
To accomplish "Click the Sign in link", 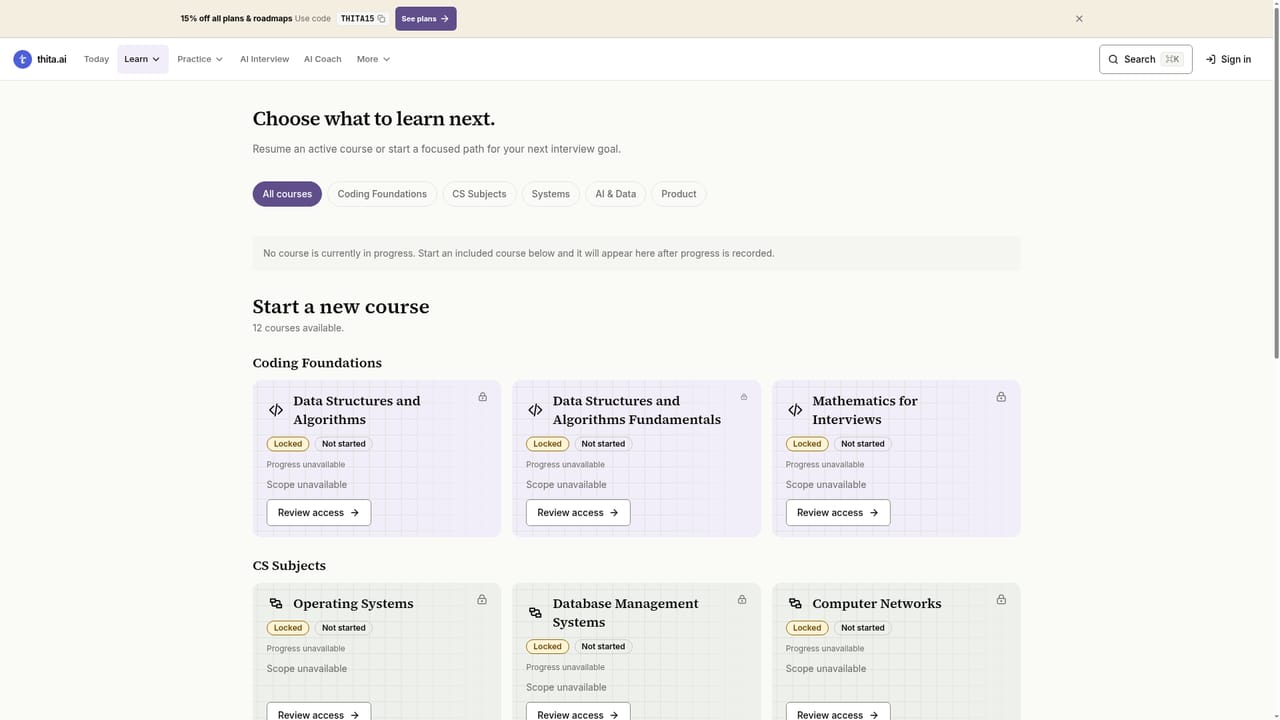I will click(x=1228, y=59).
